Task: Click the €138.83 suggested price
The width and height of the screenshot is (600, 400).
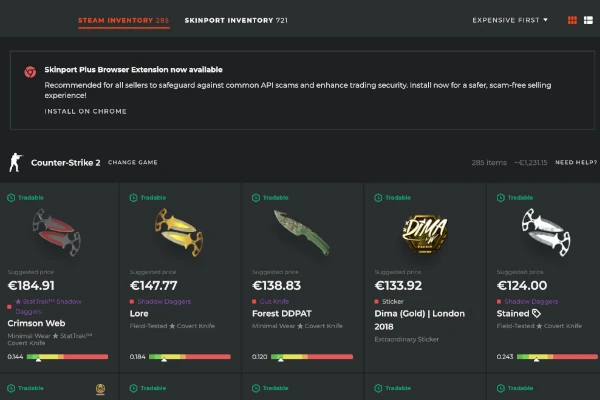Action: [277, 286]
